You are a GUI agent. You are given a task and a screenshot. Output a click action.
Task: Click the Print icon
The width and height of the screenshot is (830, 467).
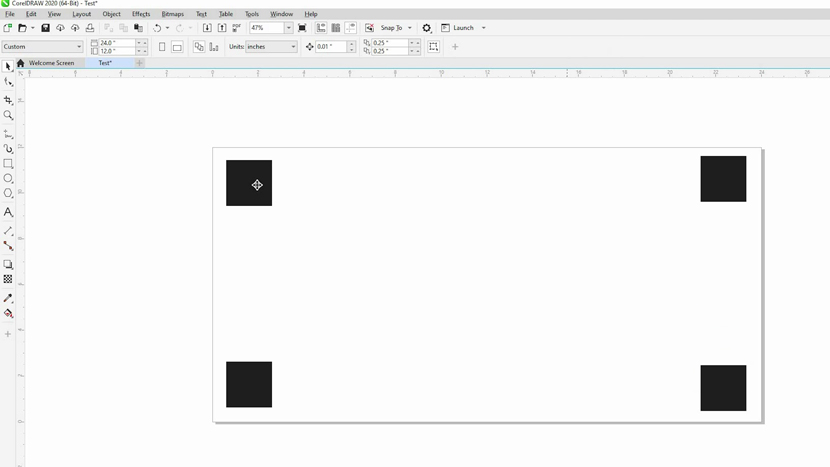[89, 28]
